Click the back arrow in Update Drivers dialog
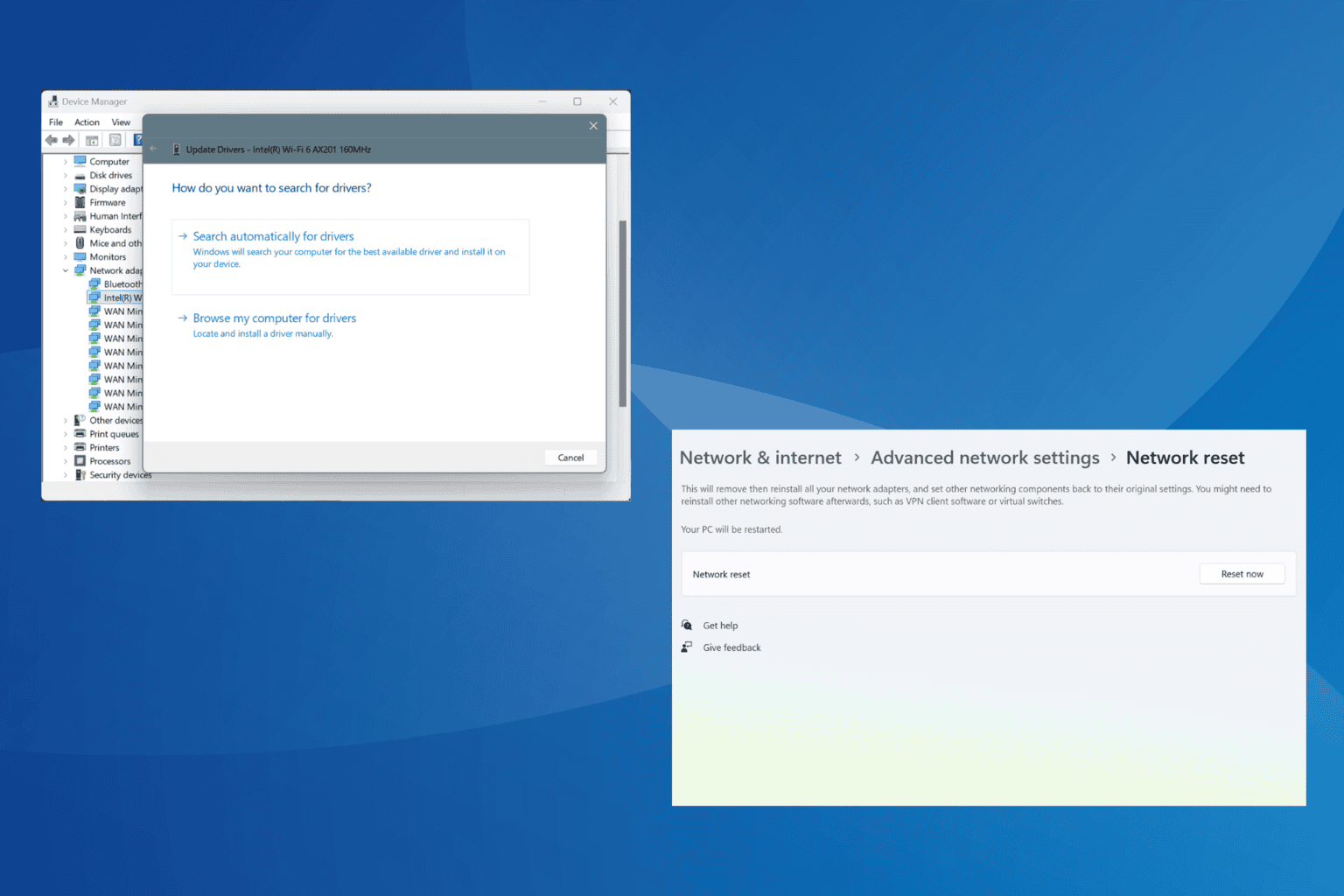The width and height of the screenshot is (1344, 896). (153, 149)
